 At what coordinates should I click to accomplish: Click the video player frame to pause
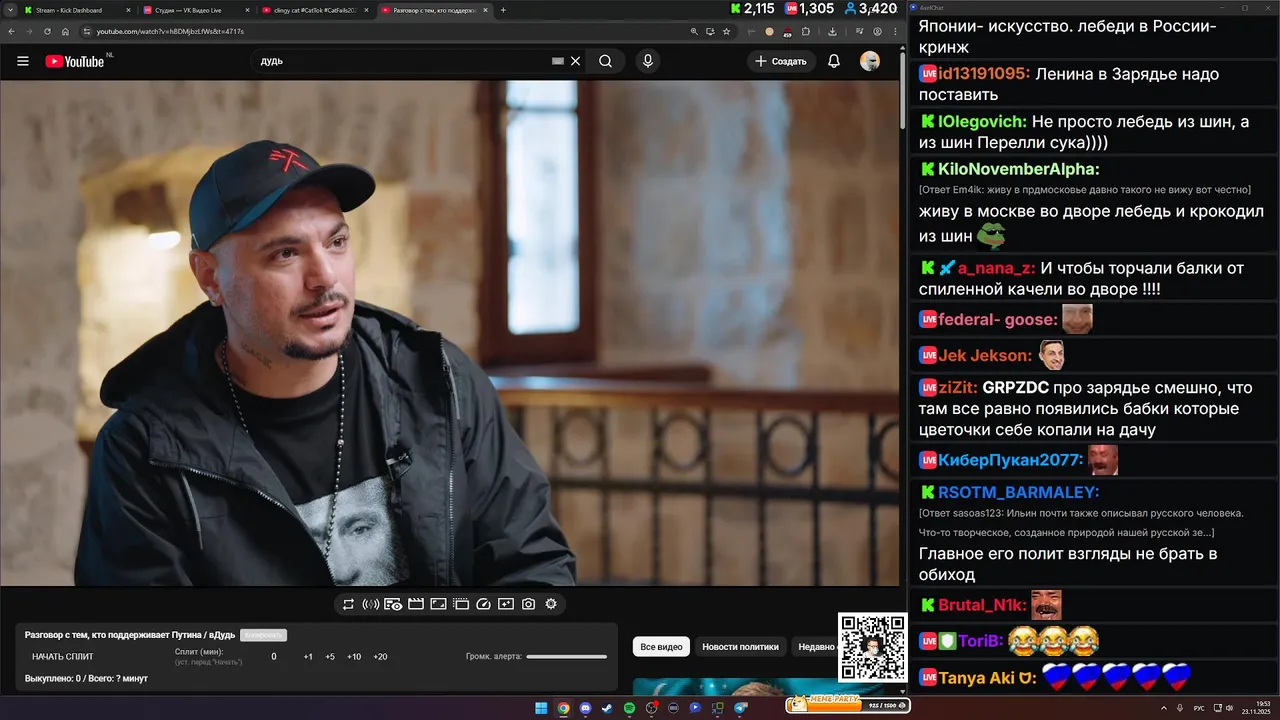pyautogui.click(x=450, y=333)
